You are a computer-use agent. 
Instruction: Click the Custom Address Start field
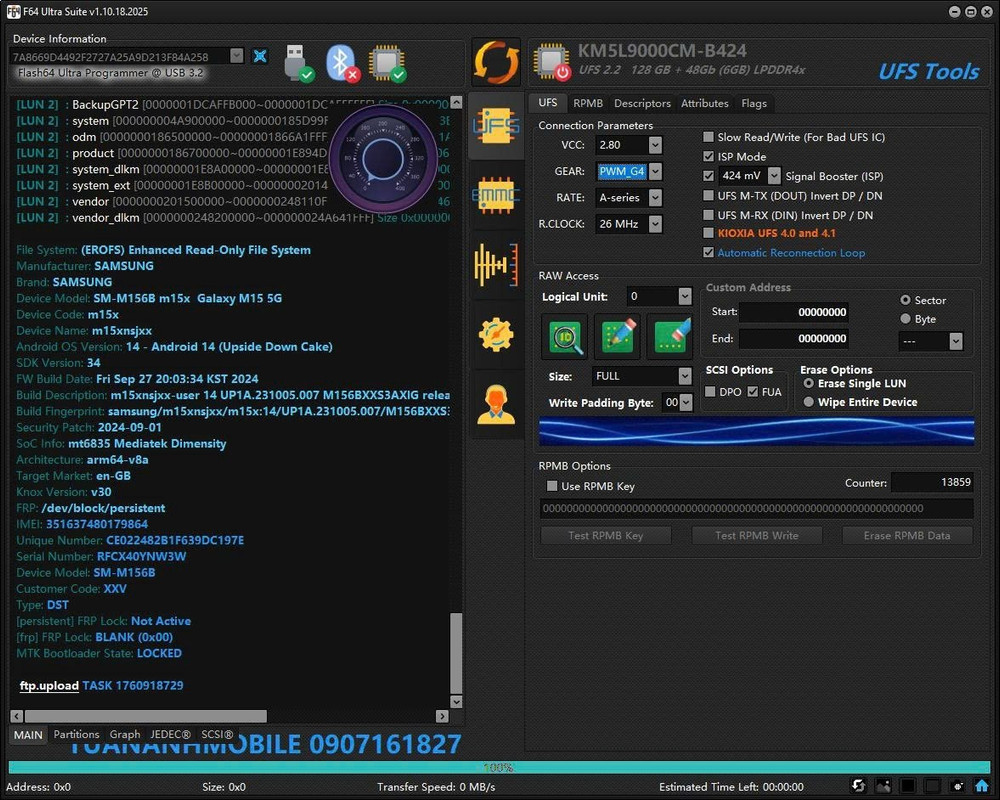click(793, 312)
